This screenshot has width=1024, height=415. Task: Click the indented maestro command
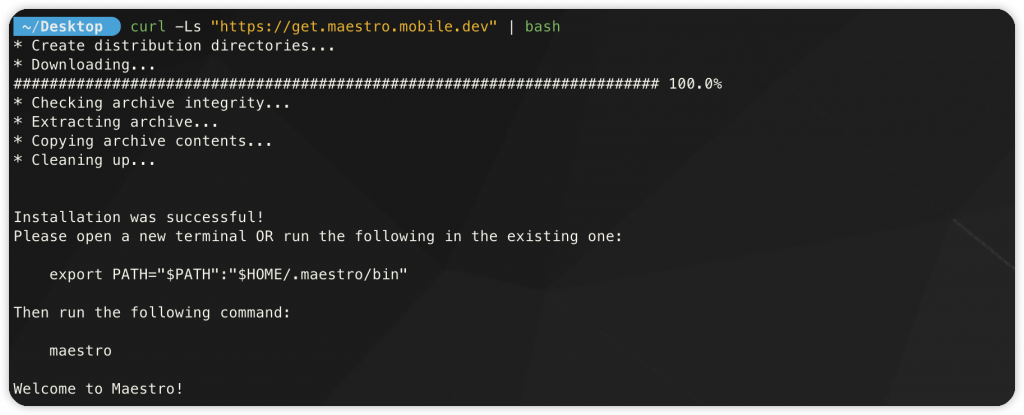80,350
